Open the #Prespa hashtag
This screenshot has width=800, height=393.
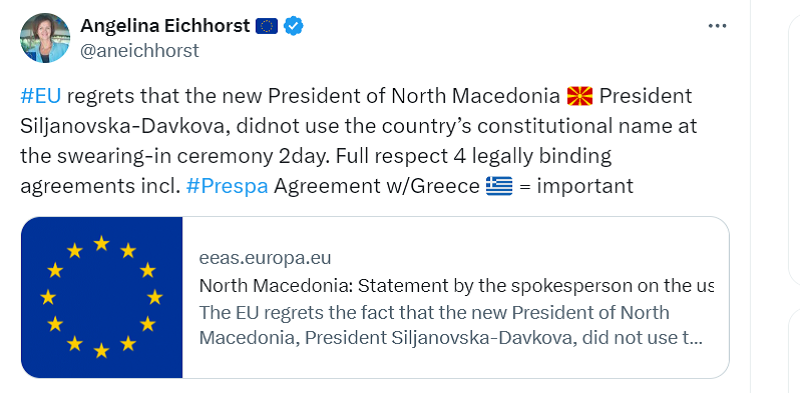click(x=227, y=186)
